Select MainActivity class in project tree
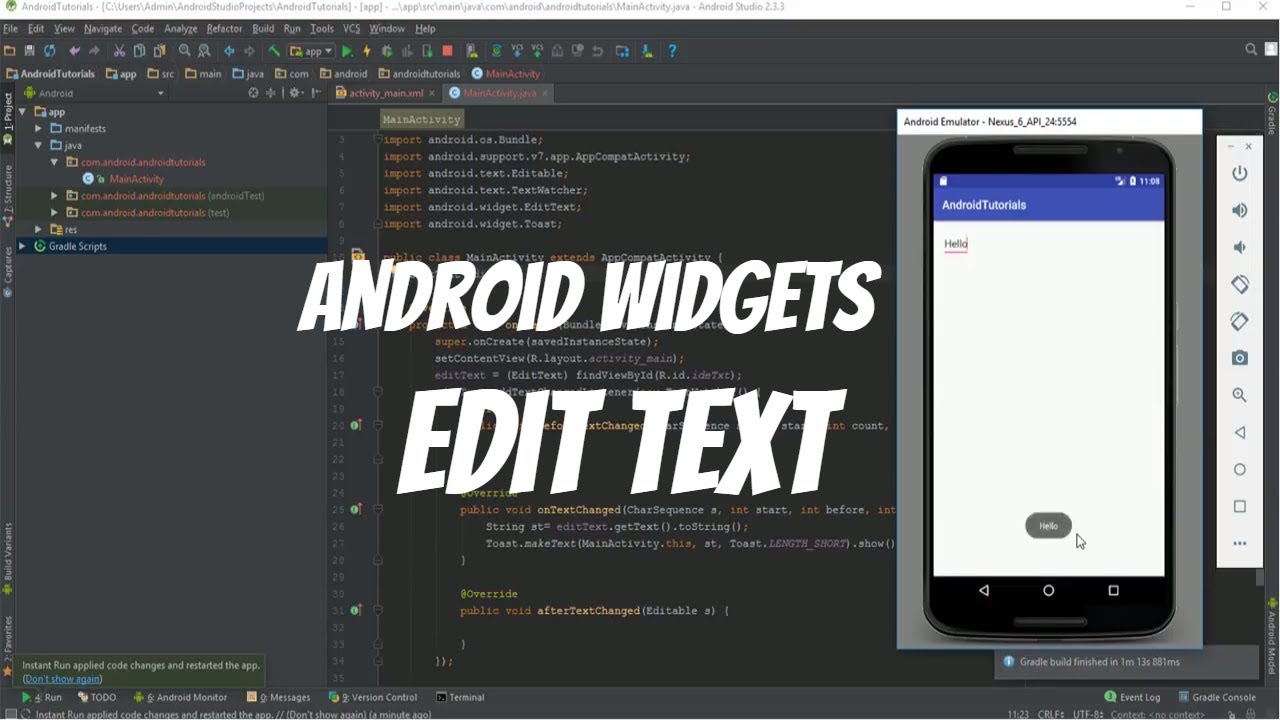1280x720 pixels. click(x=136, y=179)
